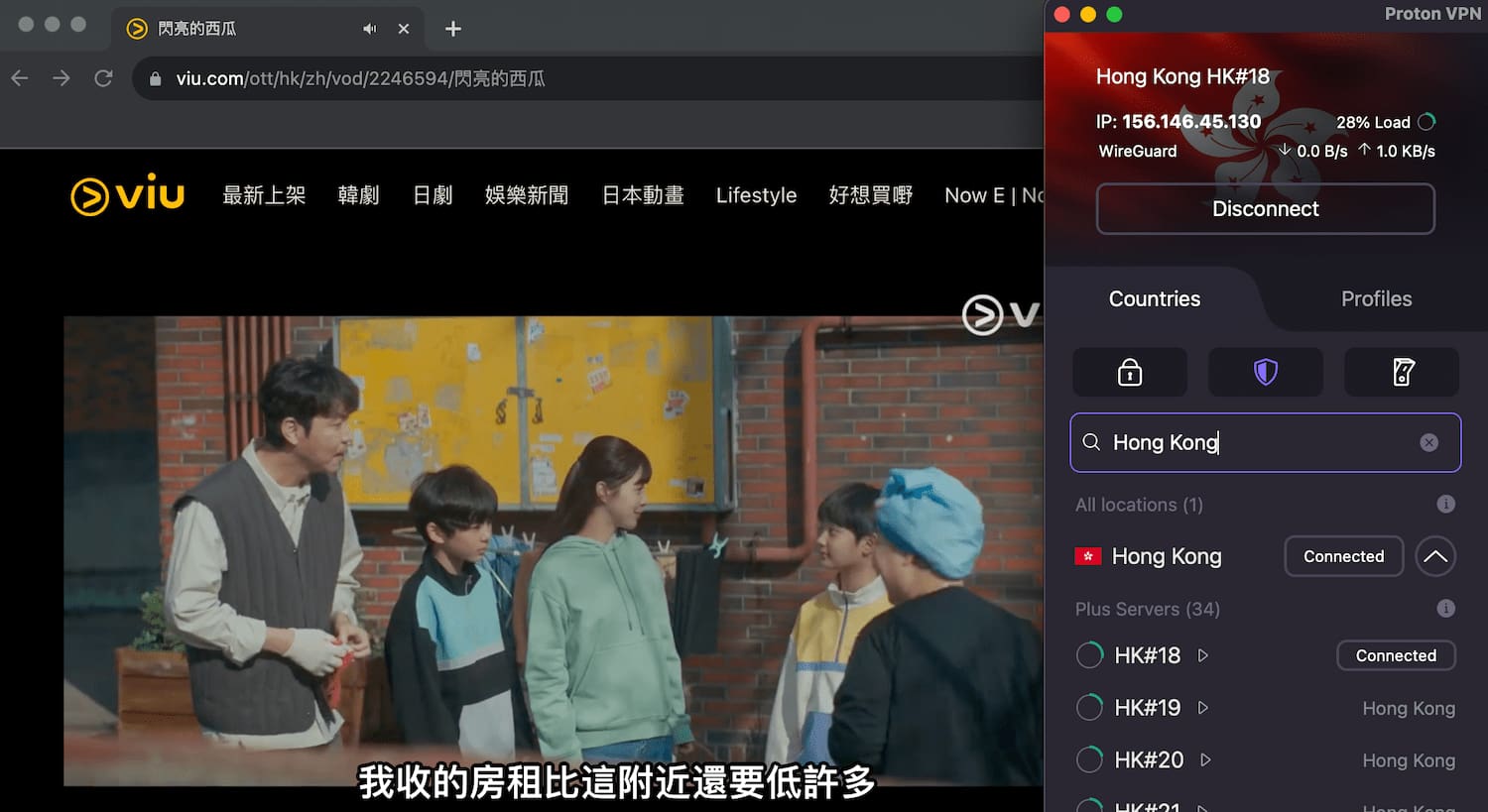Click the Hong Kong flag icon
1488x812 pixels.
[1088, 556]
